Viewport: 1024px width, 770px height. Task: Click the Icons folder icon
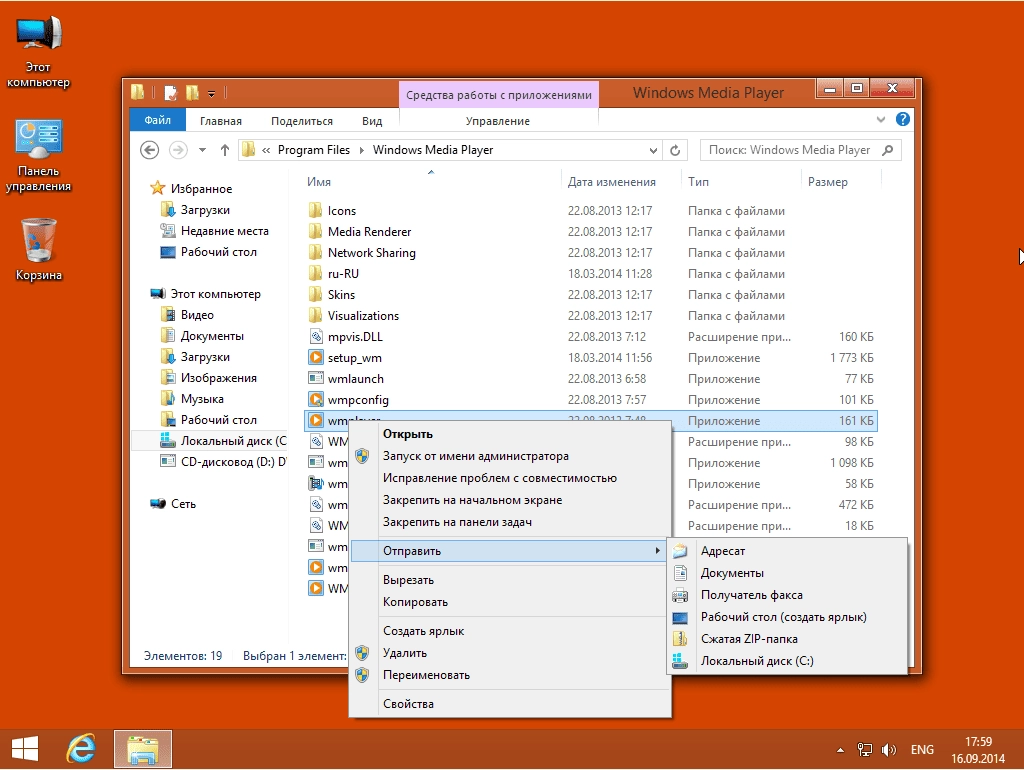[x=316, y=210]
